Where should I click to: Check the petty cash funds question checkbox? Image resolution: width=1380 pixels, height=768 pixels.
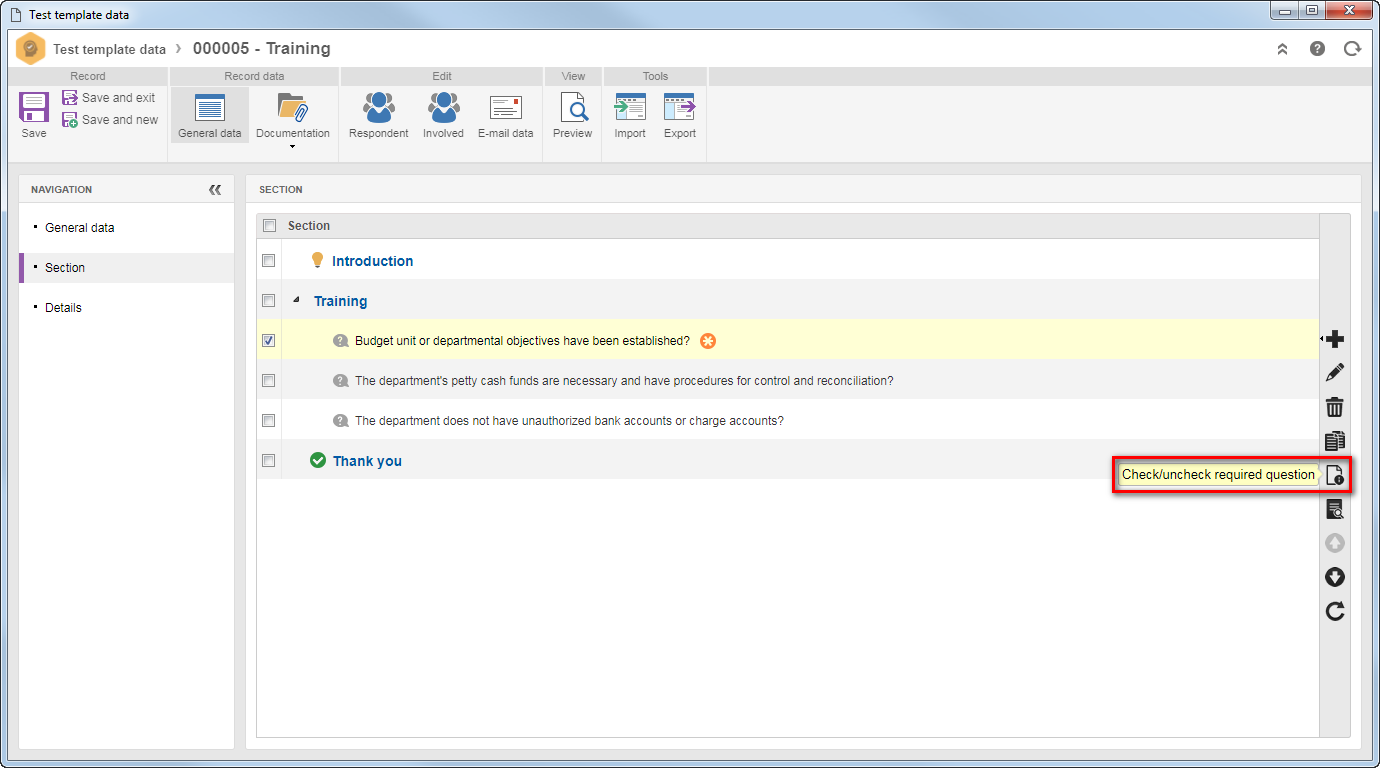pos(268,380)
